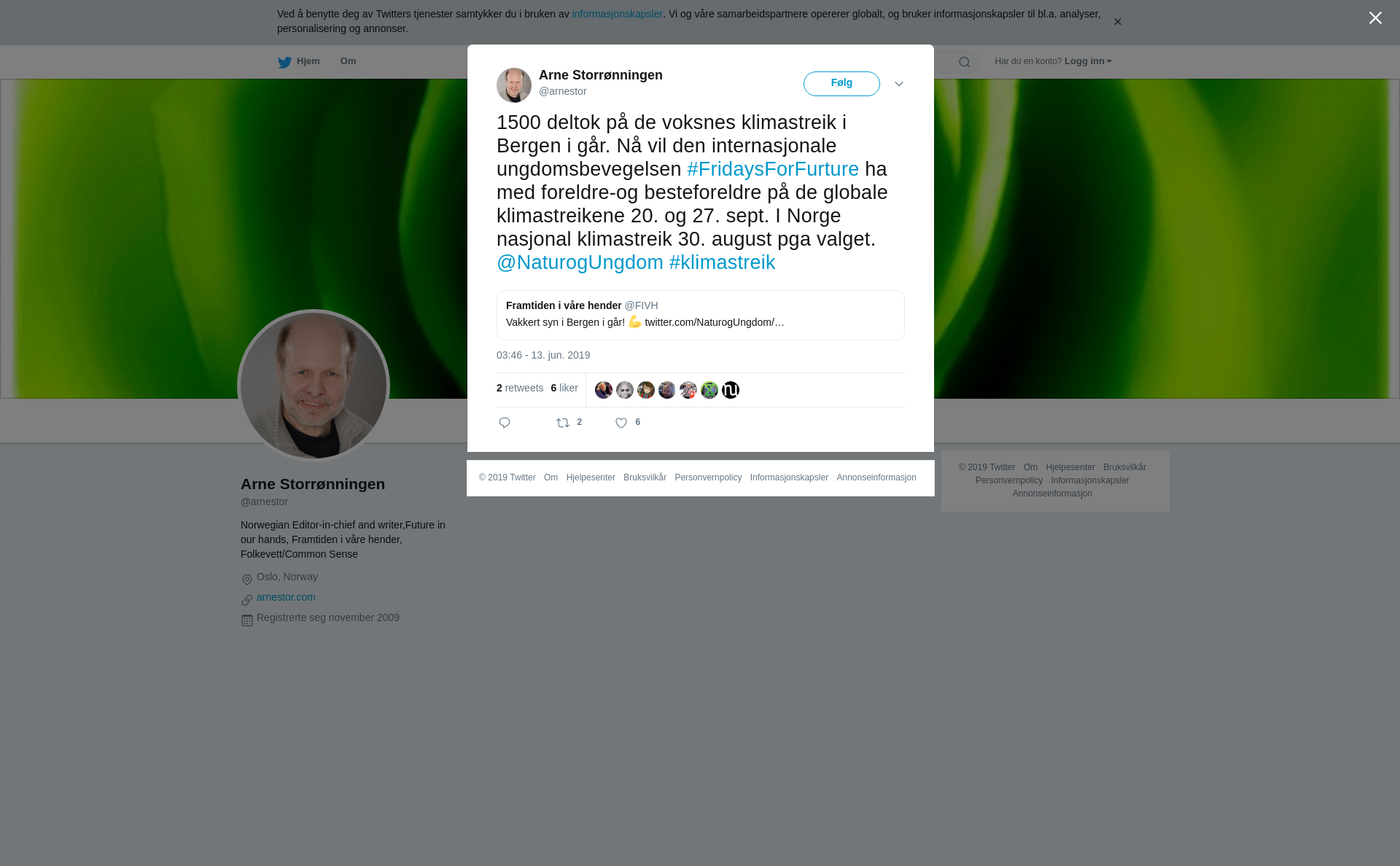Dismiss the cookie notice with small X

pyautogui.click(x=1117, y=22)
